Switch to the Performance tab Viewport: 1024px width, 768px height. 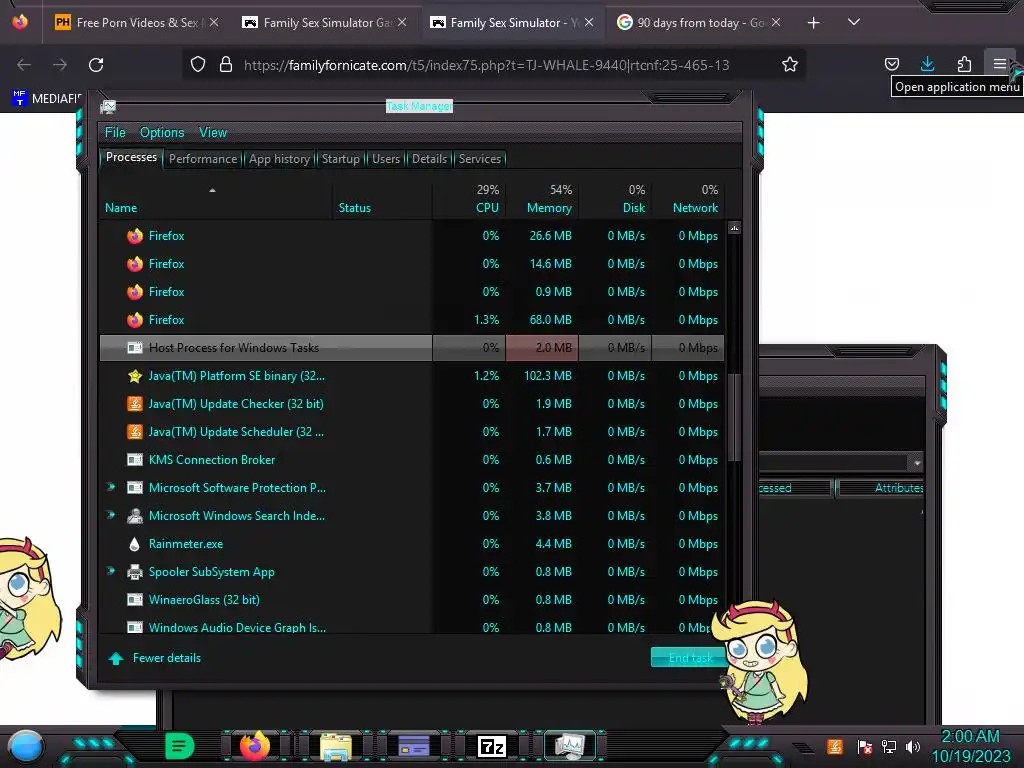202,159
